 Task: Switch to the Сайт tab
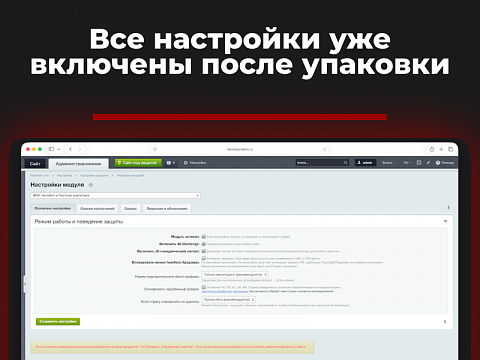tap(35, 163)
